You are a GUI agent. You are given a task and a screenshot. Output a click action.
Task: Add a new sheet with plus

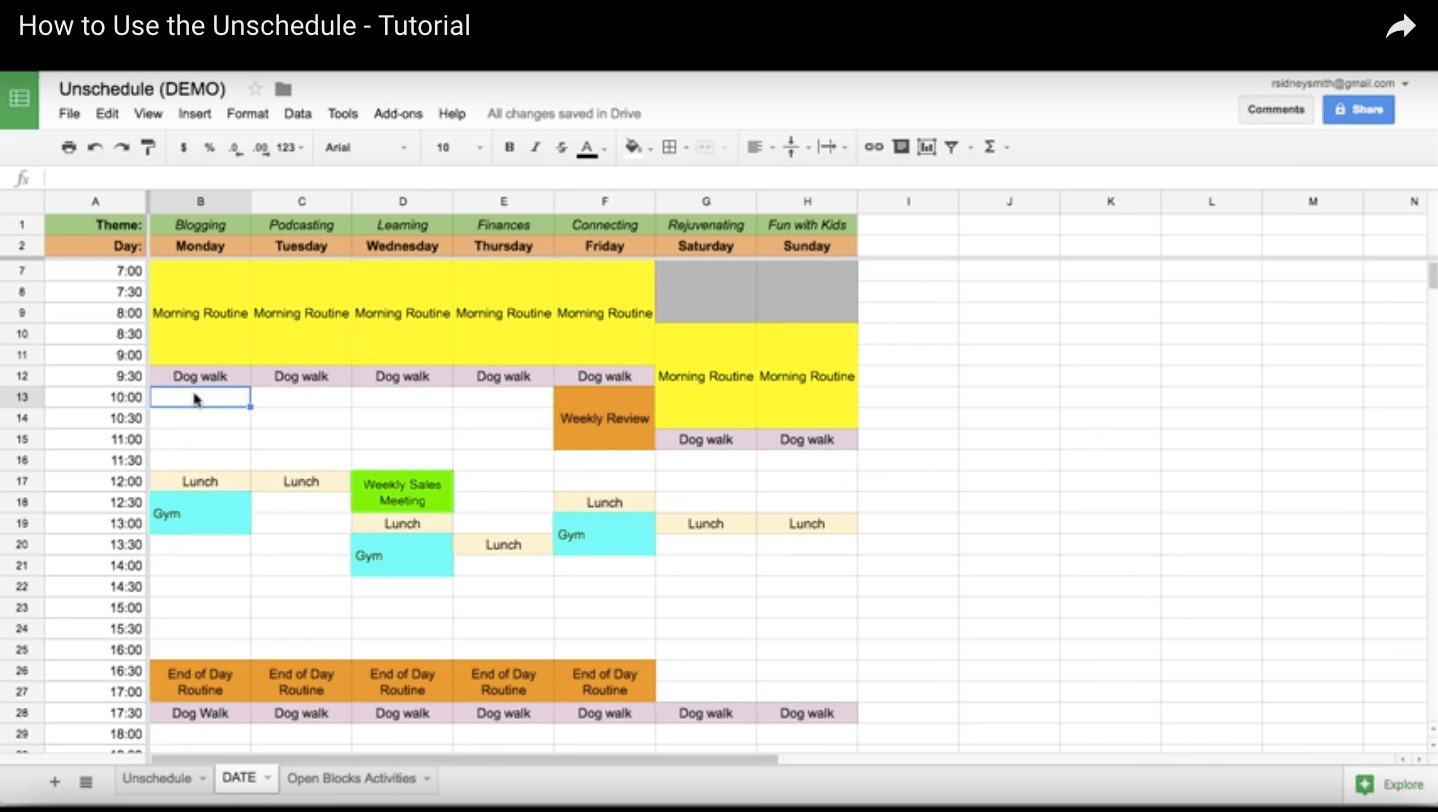point(55,781)
